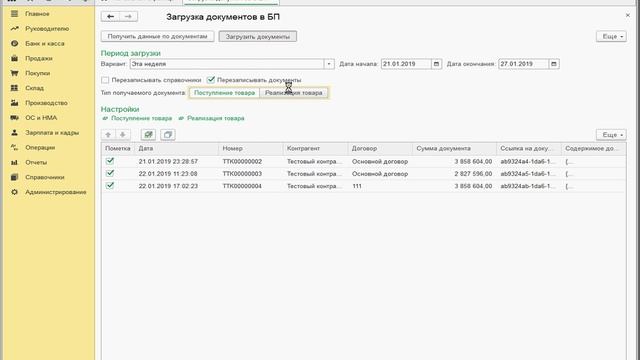Select Поступление товара document type
Image resolution: width=640 pixels, height=360 pixels.
point(224,93)
